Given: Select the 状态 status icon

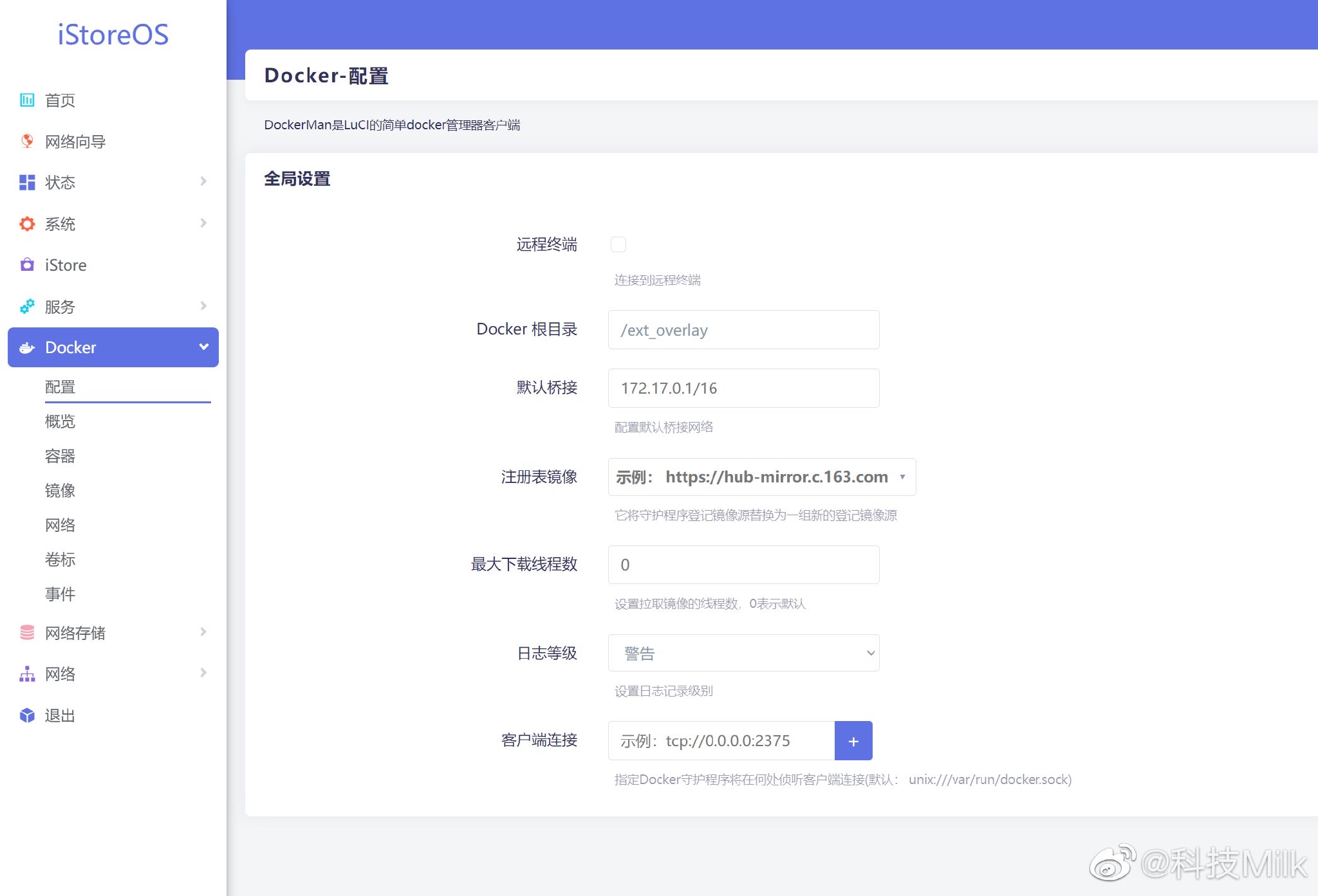Looking at the screenshot, I should pyautogui.click(x=26, y=183).
